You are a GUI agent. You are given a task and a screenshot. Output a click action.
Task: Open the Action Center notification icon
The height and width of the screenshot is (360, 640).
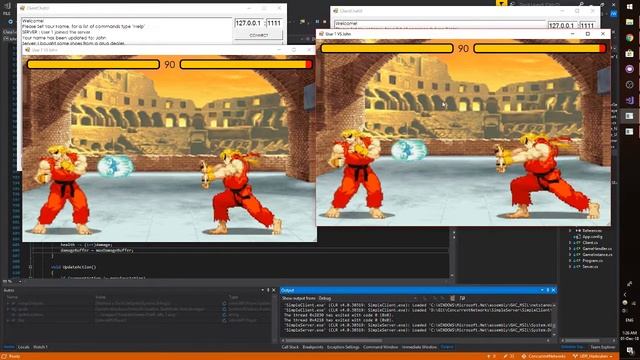click(630, 350)
